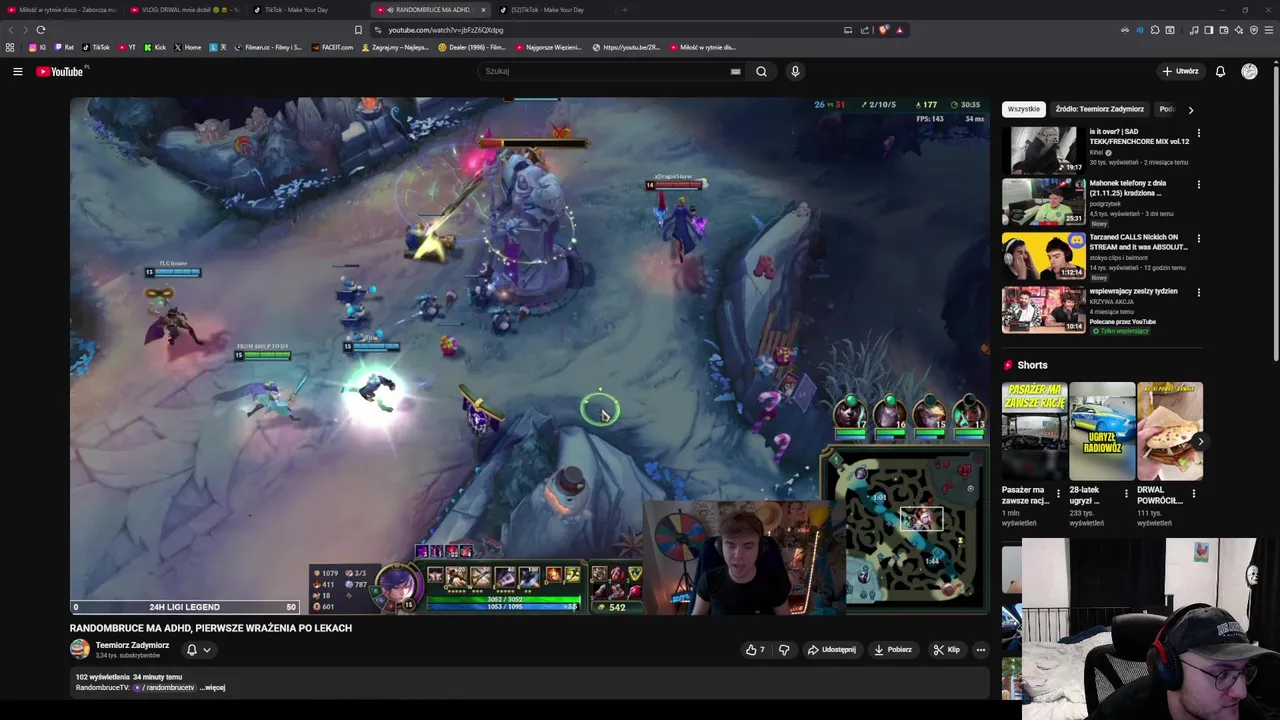This screenshot has width=1280, height=720.
Task: Open 'PASAŻER MA ZAWSZE RACJĘ' short thumbnail
Action: click(1035, 431)
